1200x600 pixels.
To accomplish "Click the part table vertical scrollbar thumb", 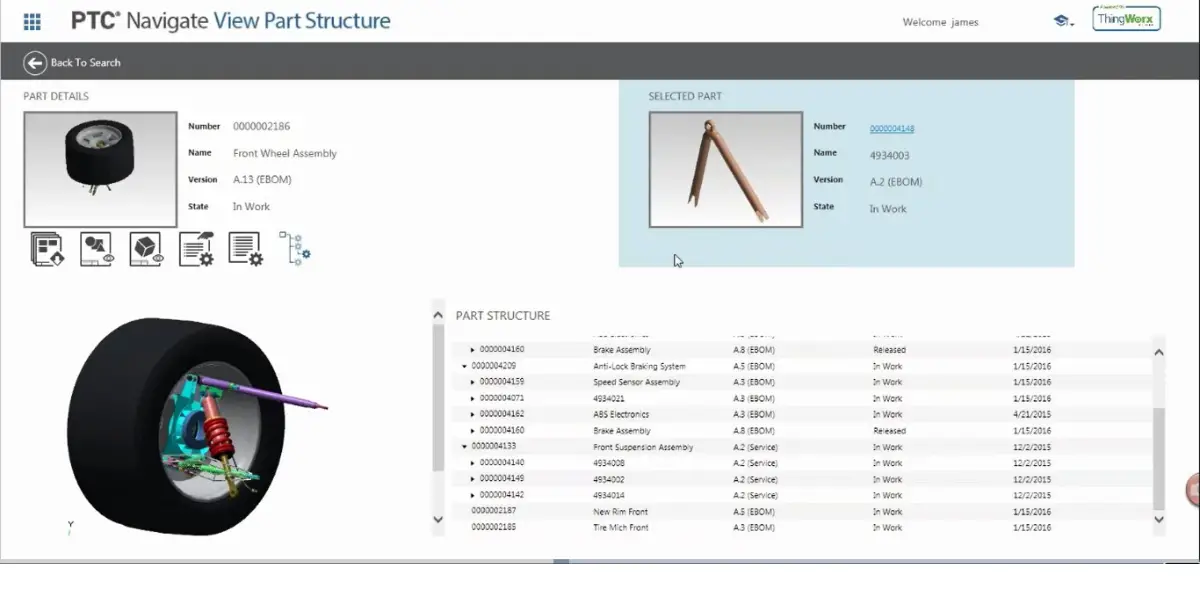I will pos(1159,457).
